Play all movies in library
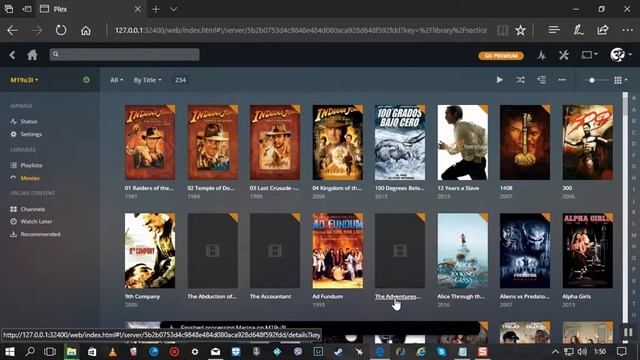The height and width of the screenshot is (360, 640). coord(499,80)
